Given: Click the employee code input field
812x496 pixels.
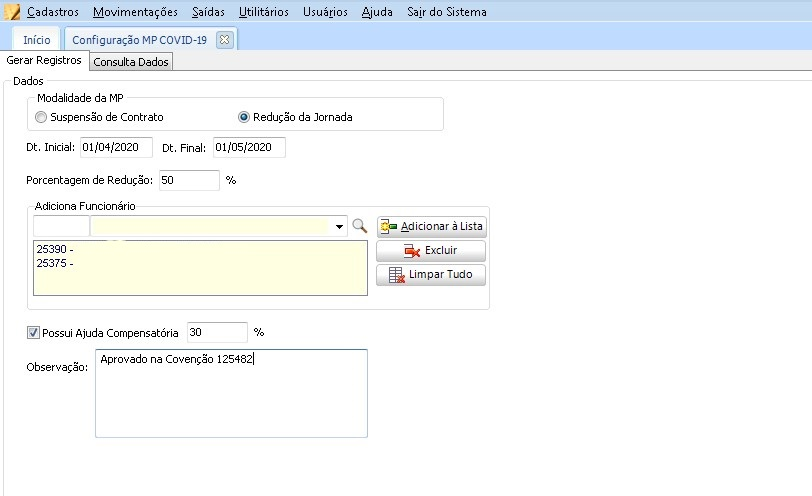Looking at the screenshot, I should 61,226.
